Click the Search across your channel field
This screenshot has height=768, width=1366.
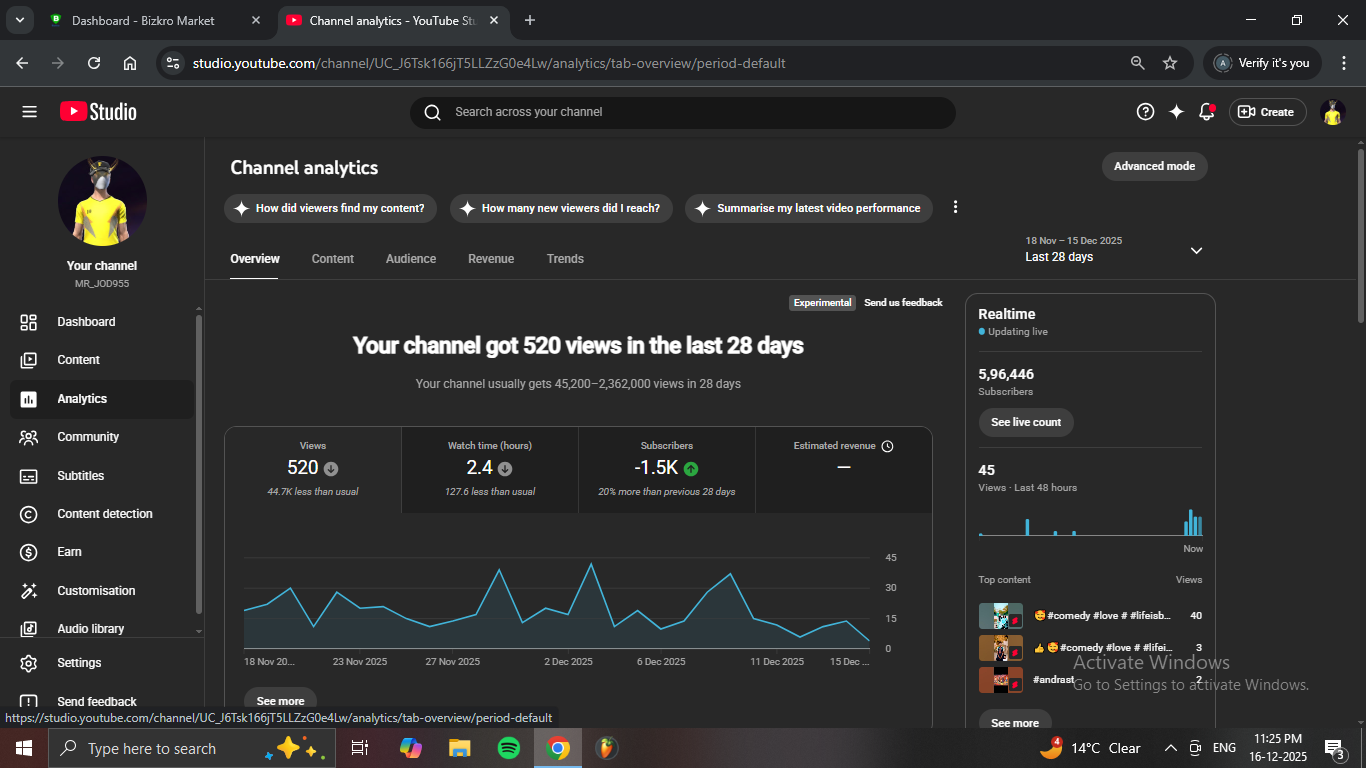[682, 112]
